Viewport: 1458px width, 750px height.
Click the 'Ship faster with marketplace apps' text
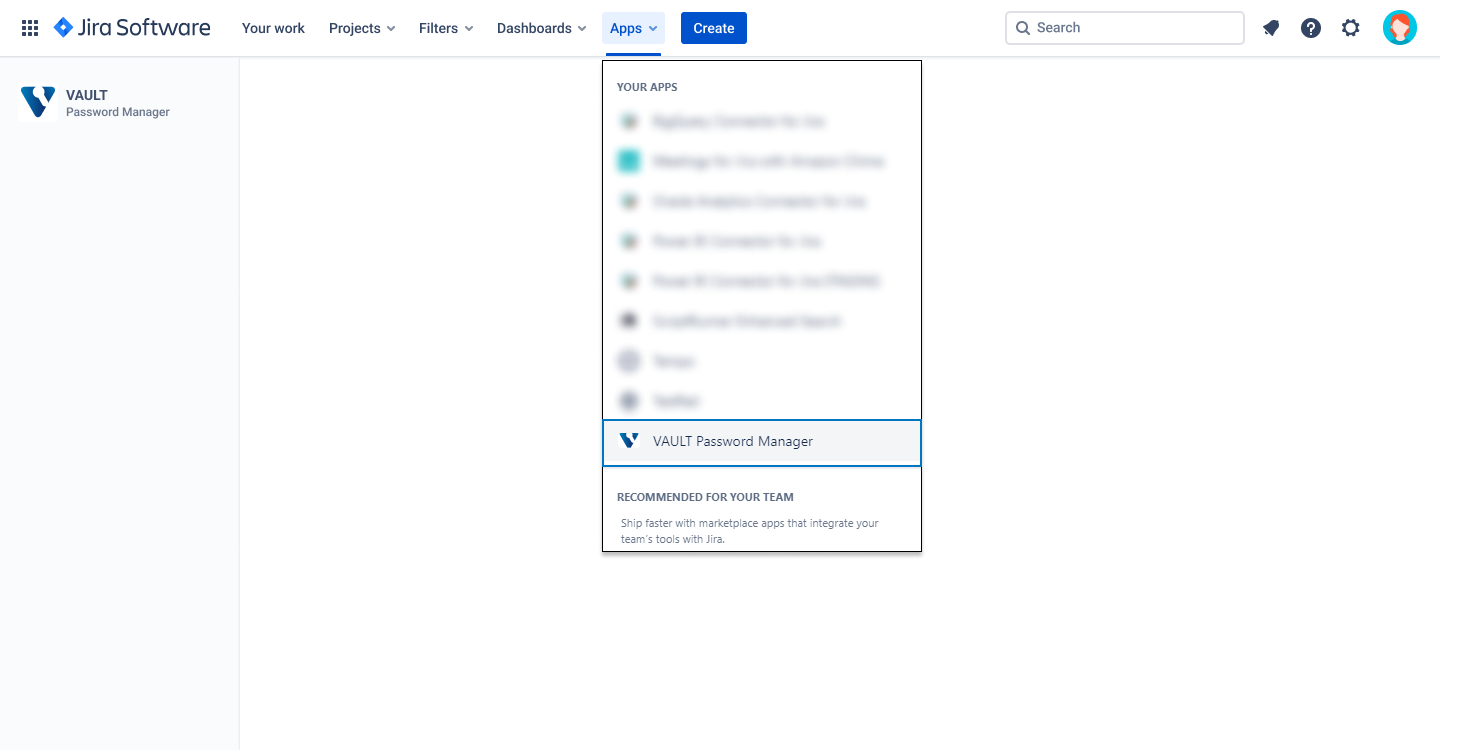[750, 531]
